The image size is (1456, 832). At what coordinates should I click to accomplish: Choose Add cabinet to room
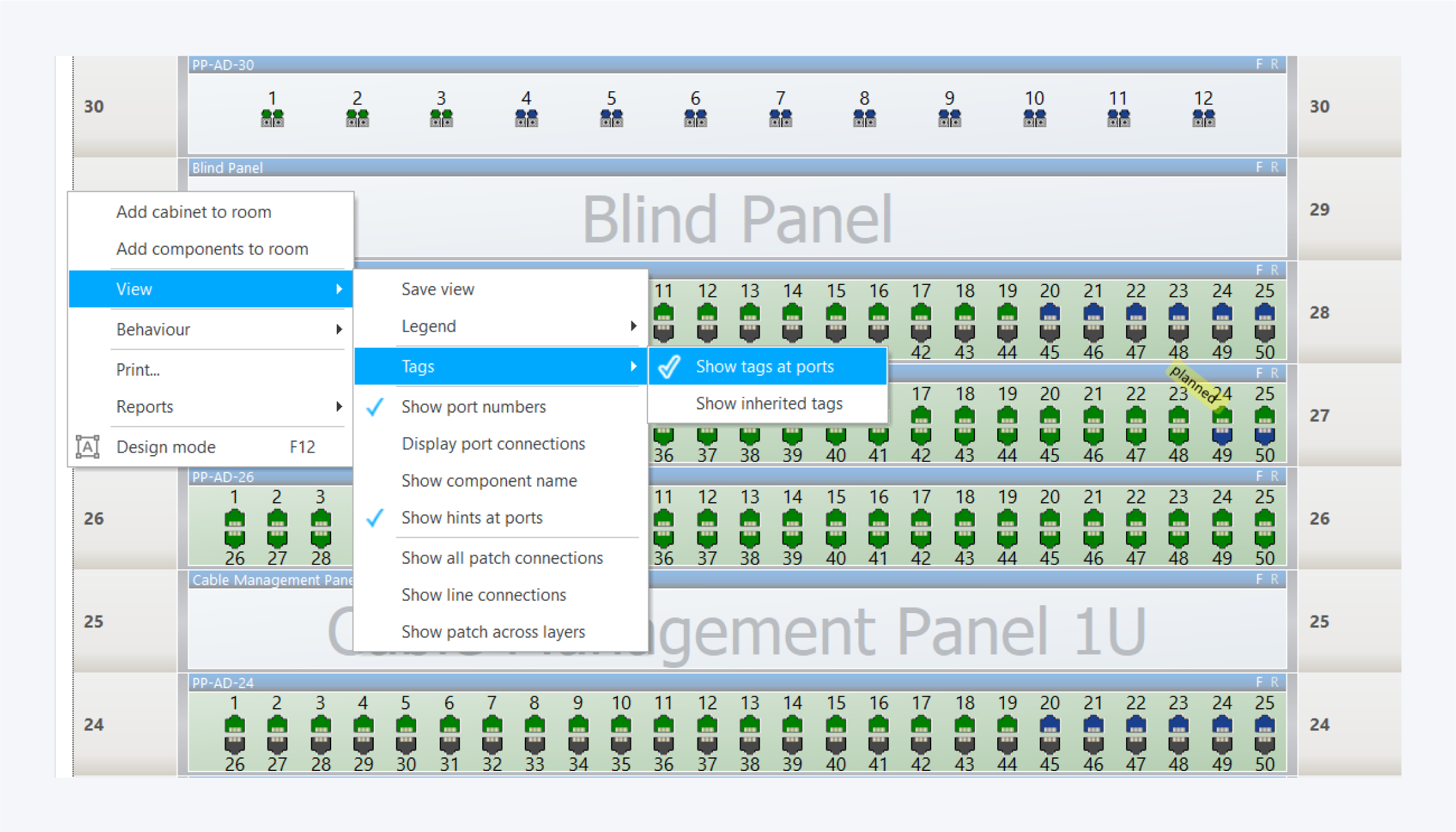click(x=194, y=212)
